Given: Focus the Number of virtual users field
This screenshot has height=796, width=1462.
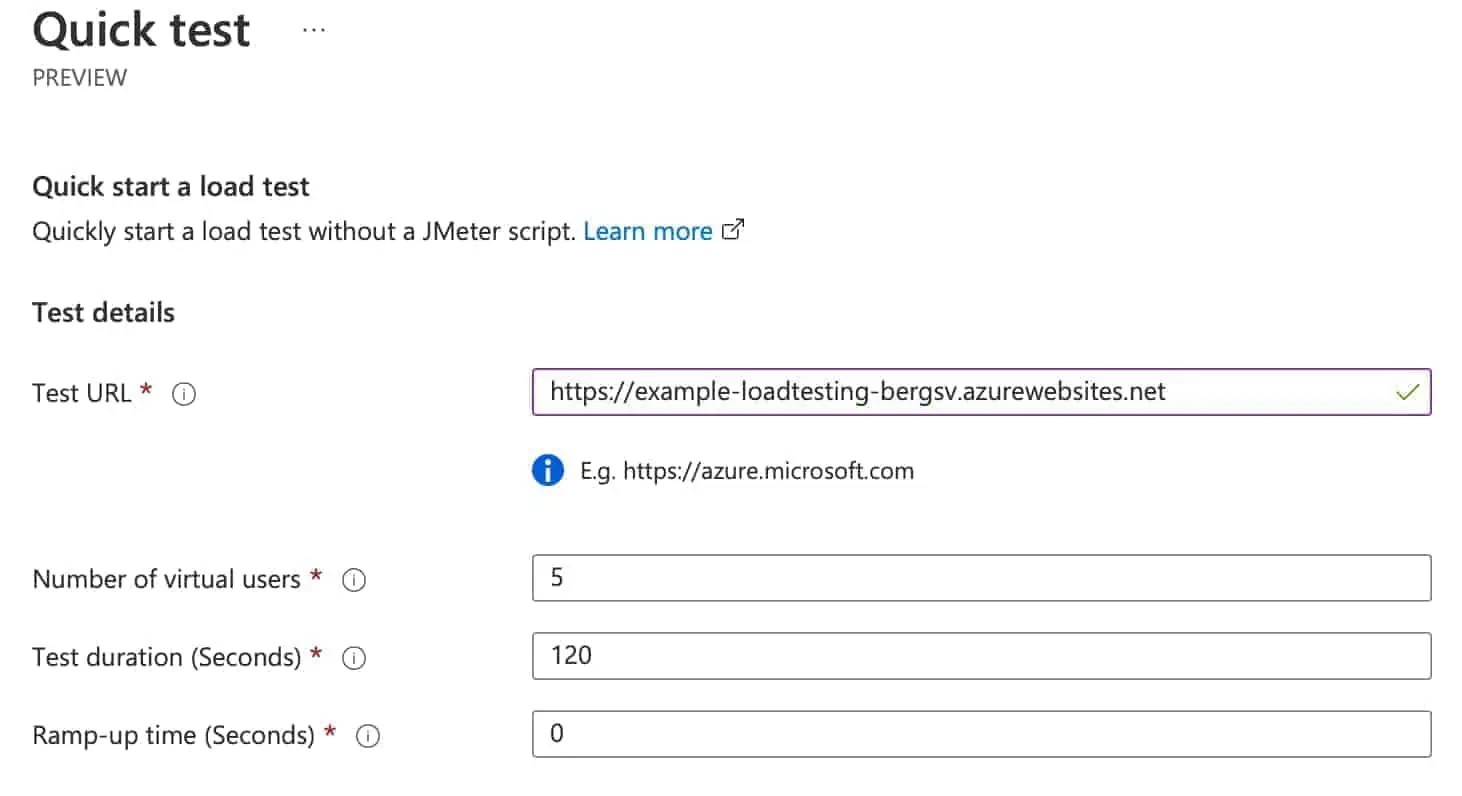Looking at the screenshot, I should coord(980,578).
